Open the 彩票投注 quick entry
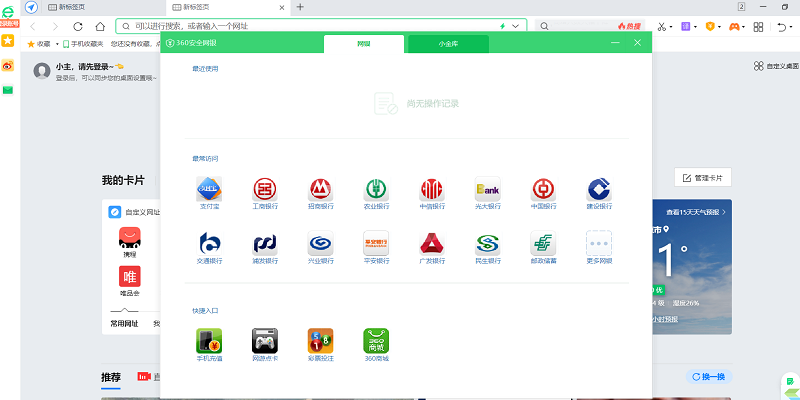 point(320,341)
